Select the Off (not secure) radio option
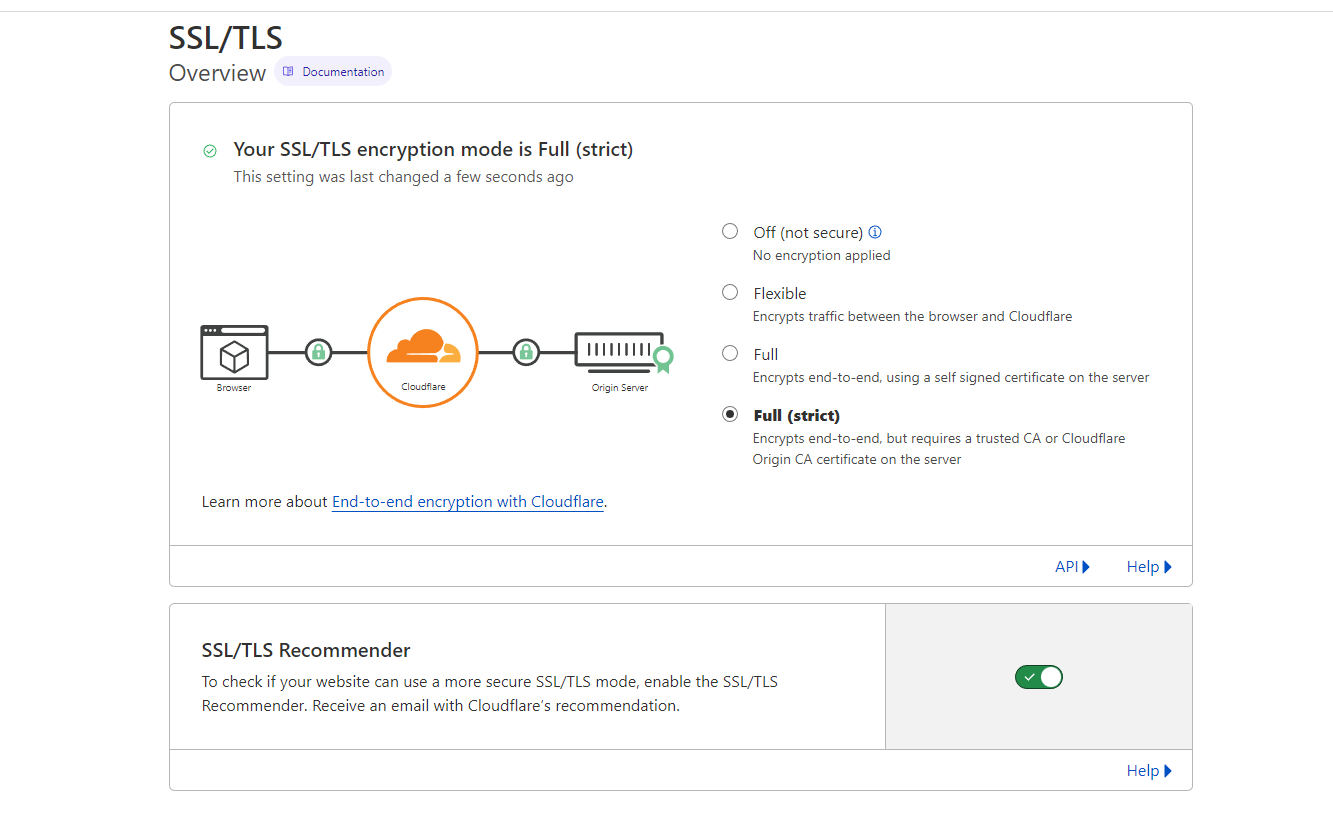 [730, 232]
